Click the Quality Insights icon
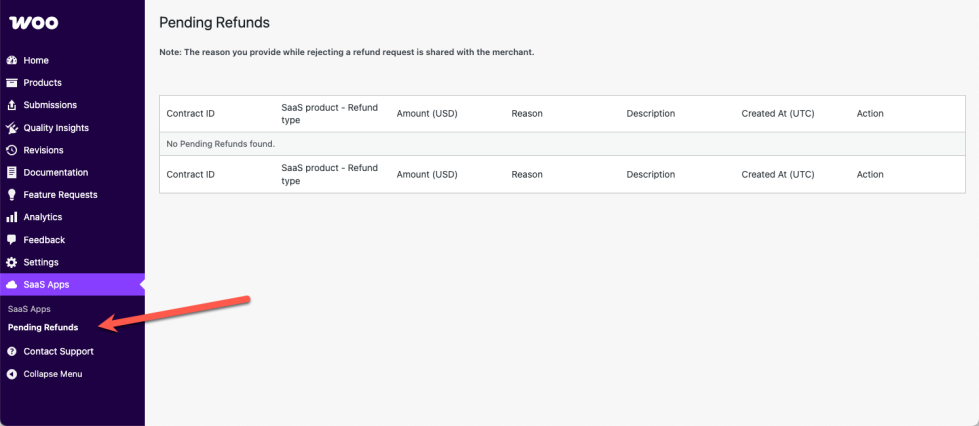This screenshot has height=426, width=979. (x=12, y=128)
